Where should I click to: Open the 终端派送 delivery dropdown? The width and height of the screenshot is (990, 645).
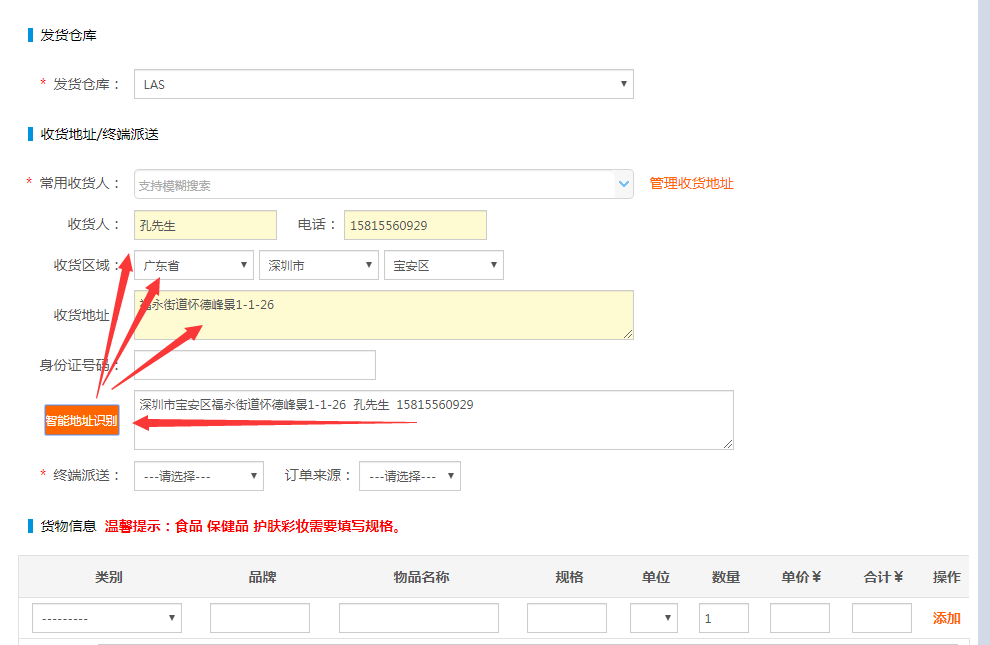(198, 476)
